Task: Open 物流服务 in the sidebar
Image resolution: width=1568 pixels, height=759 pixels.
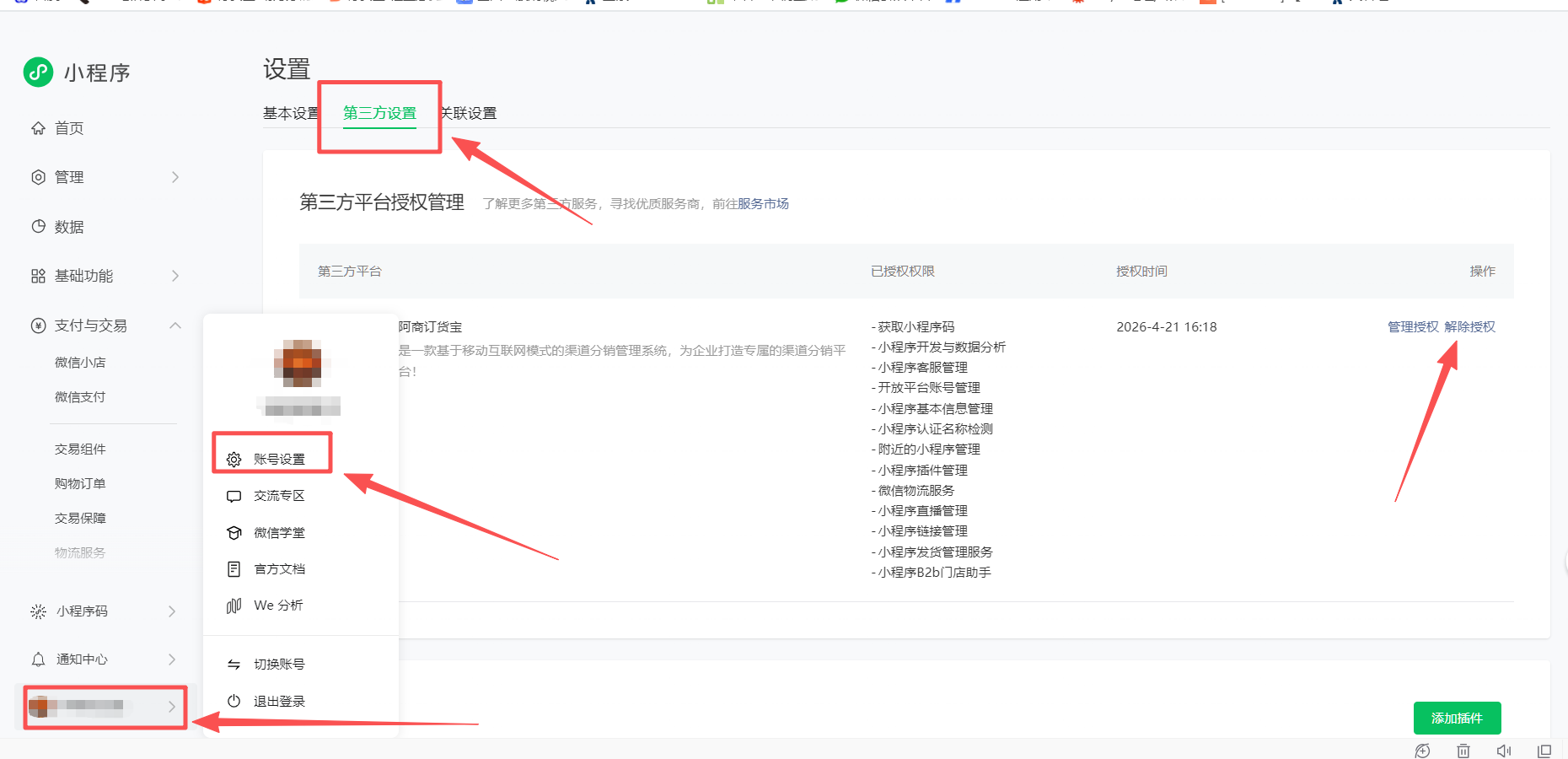Action: point(80,553)
